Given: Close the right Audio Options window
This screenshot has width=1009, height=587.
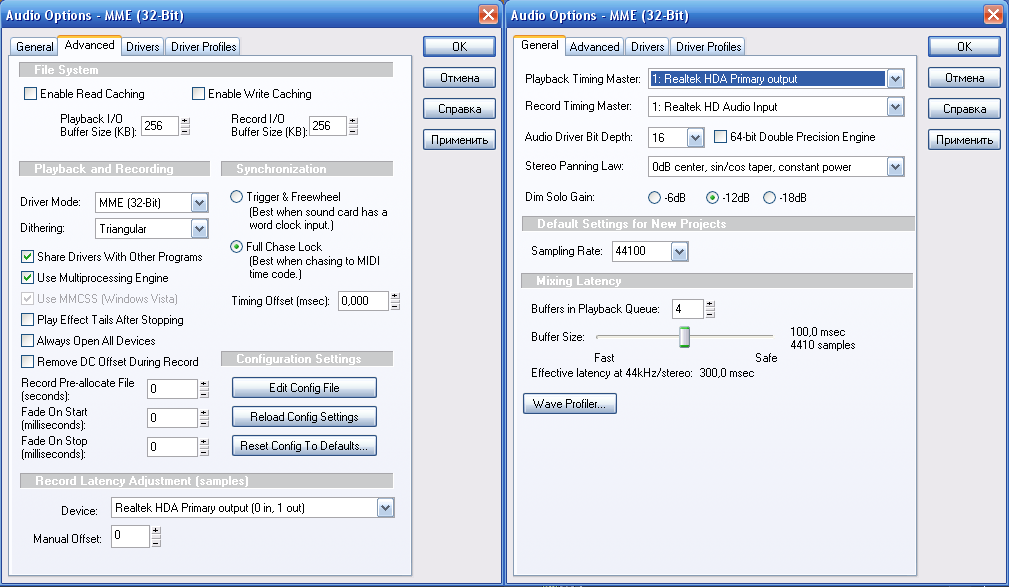Looking at the screenshot, I should [994, 14].
